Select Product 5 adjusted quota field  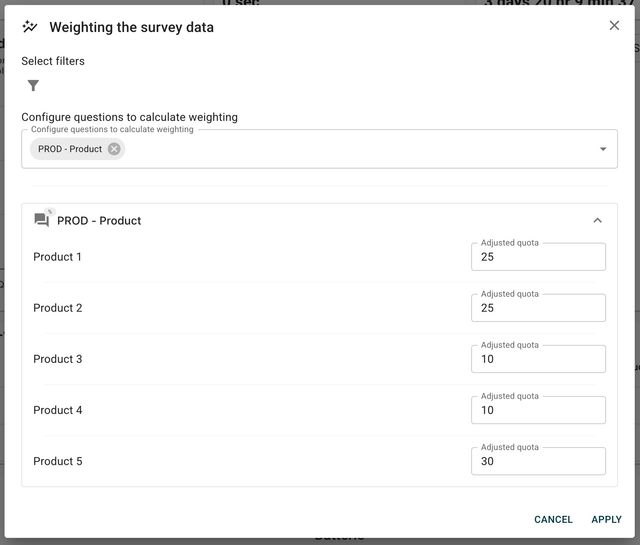538,461
